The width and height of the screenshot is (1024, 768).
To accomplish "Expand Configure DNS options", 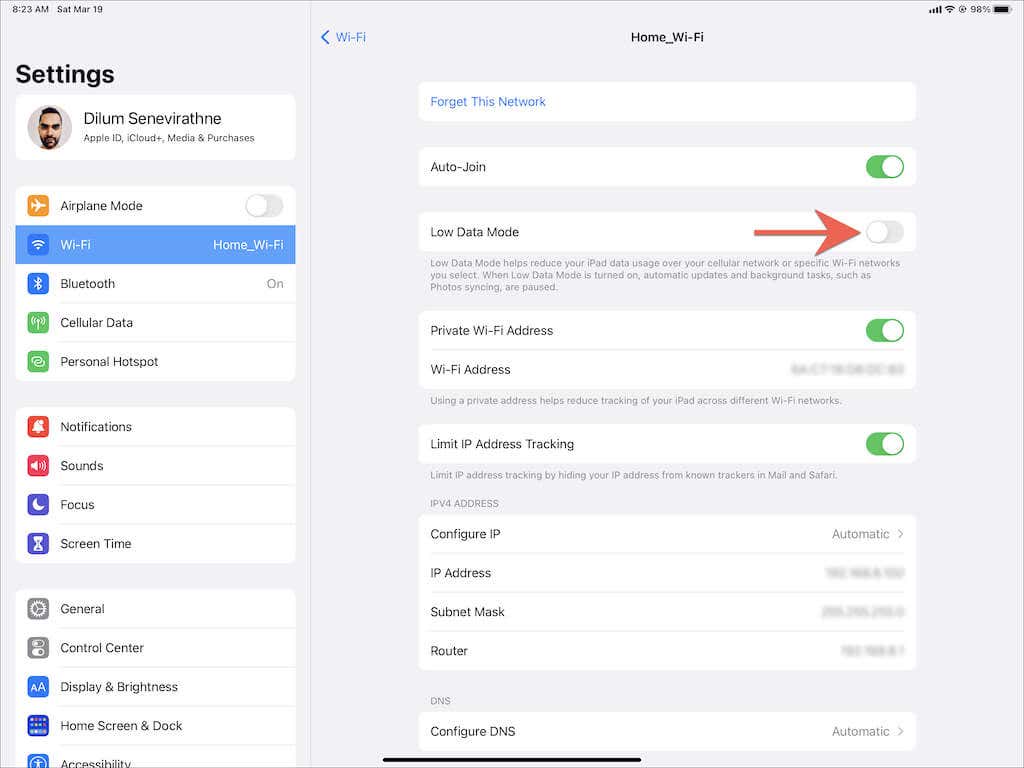I will pos(667,731).
